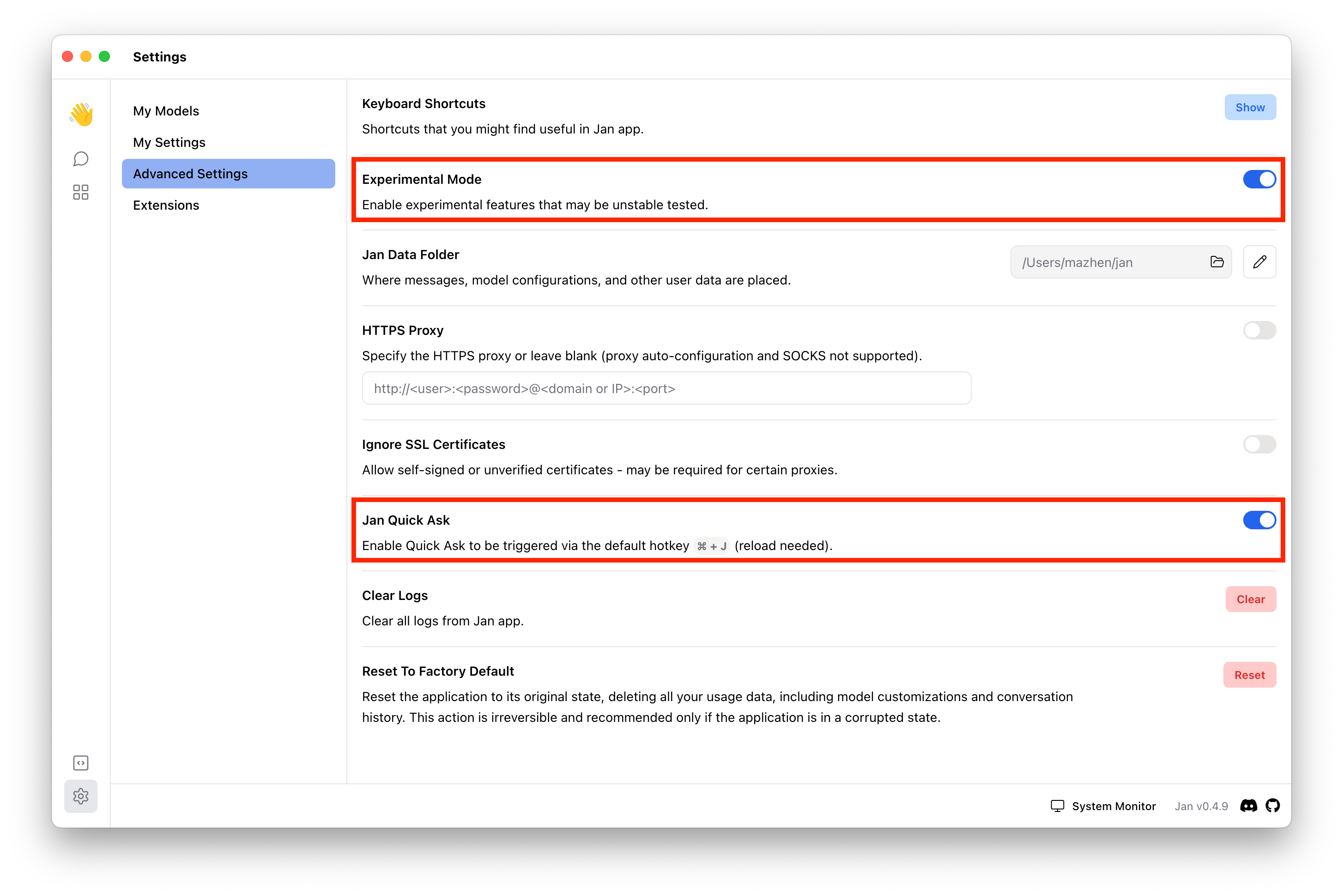Click the waving hand Jan logo
Screen dimensions: 1343x896
tap(81, 114)
